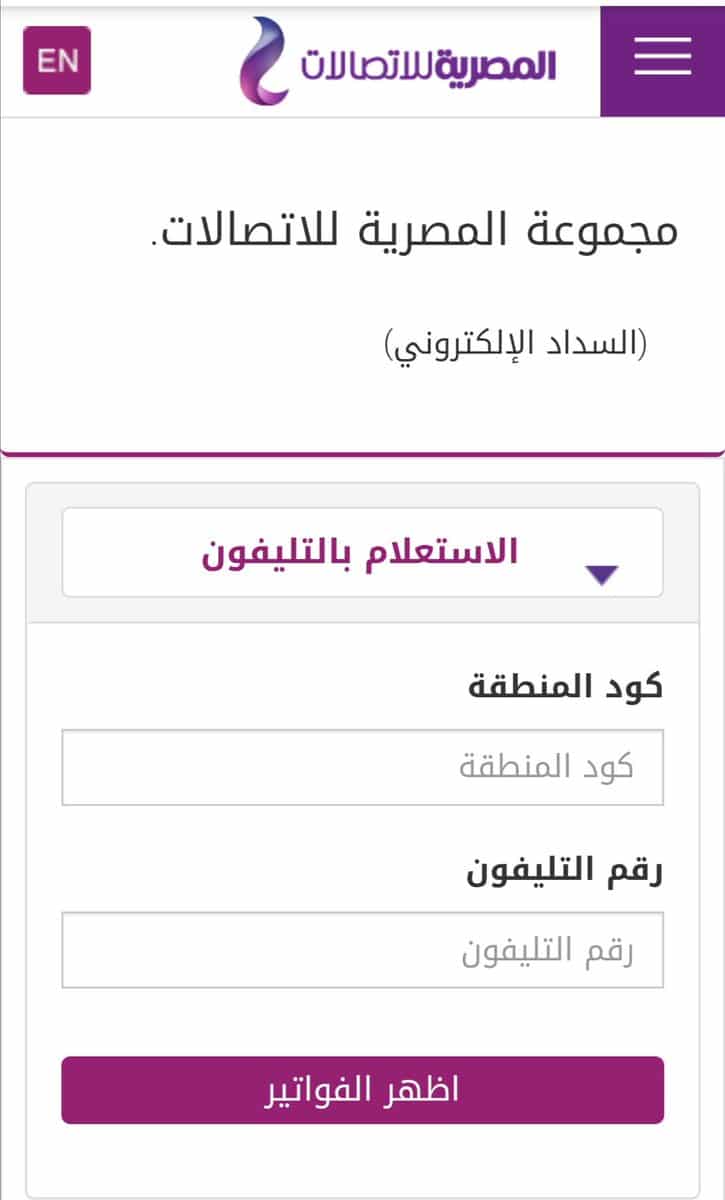Click the white title card area

click(362, 285)
